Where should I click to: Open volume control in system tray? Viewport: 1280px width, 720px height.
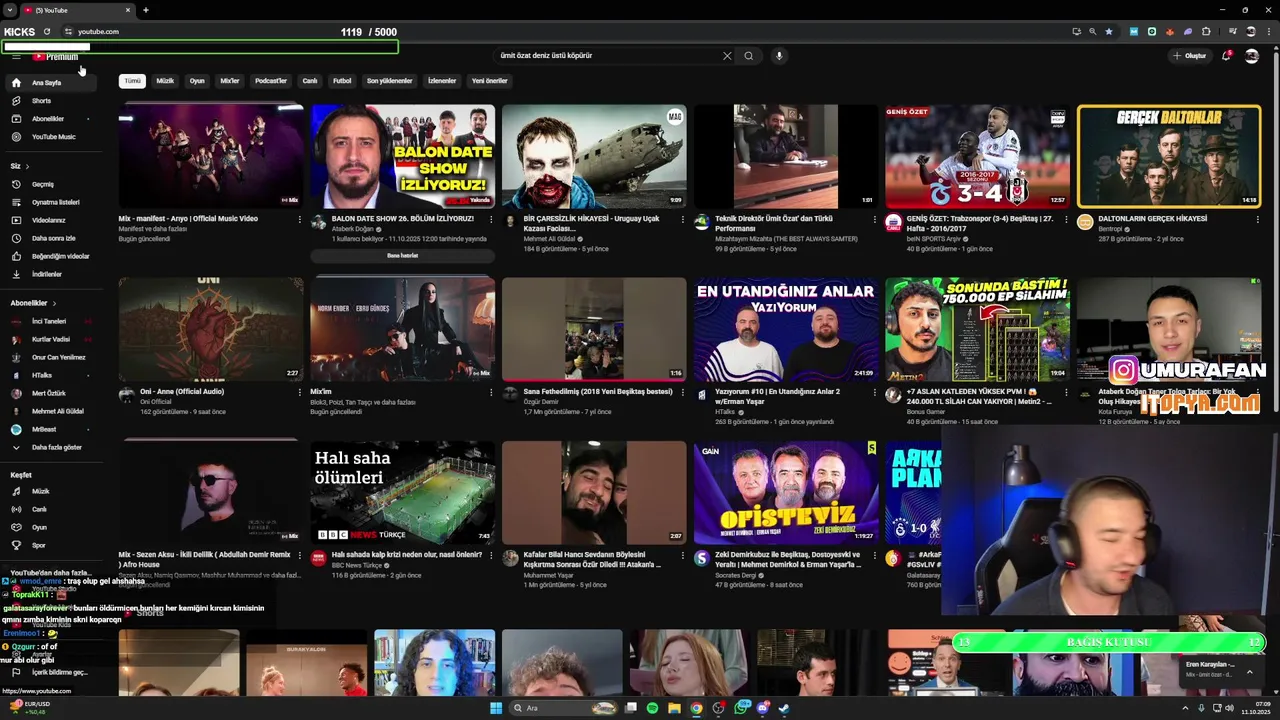[1229, 708]
